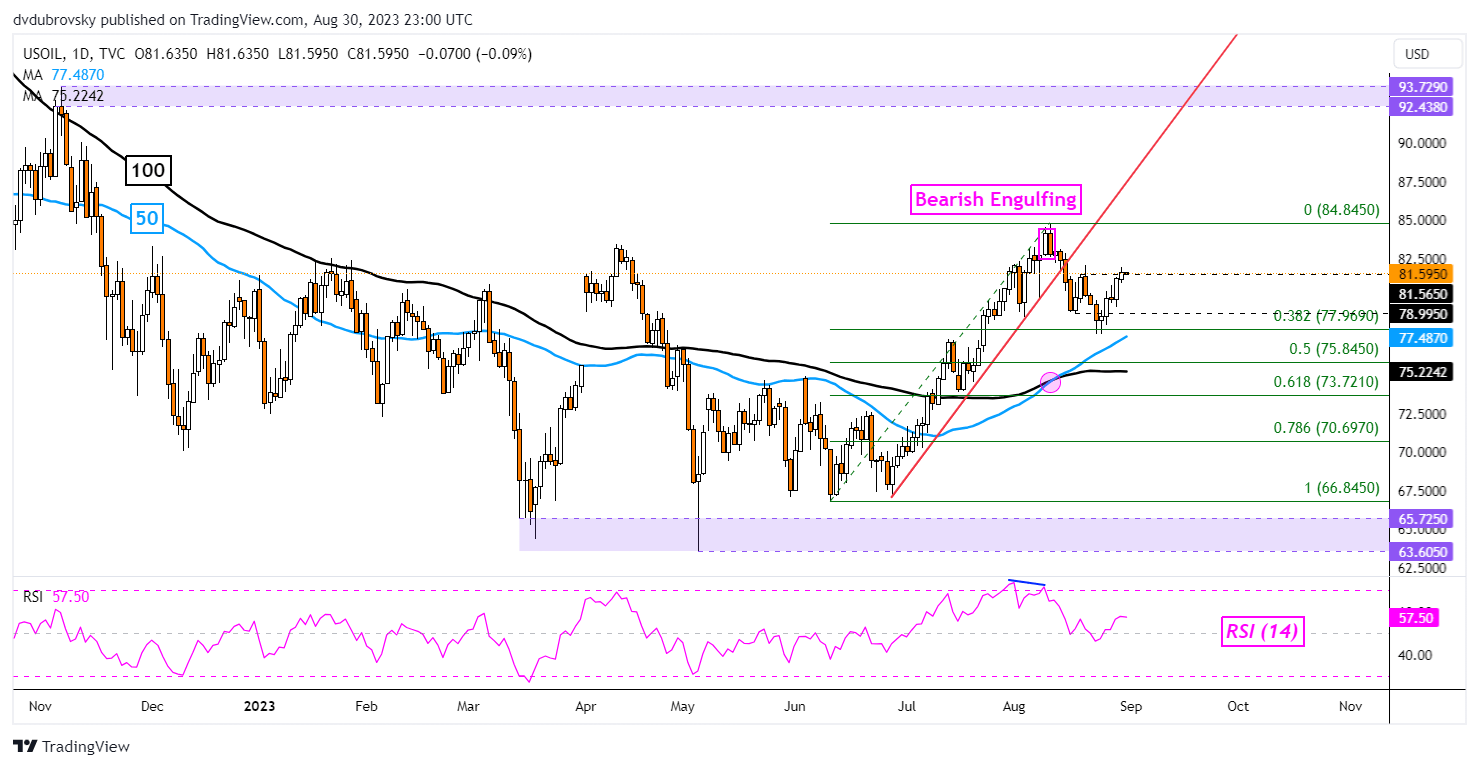1479x768 pixels.
Task: Click the 63.6050 purple price tag
Action: pyautogui.click(x=1420, y=551)
